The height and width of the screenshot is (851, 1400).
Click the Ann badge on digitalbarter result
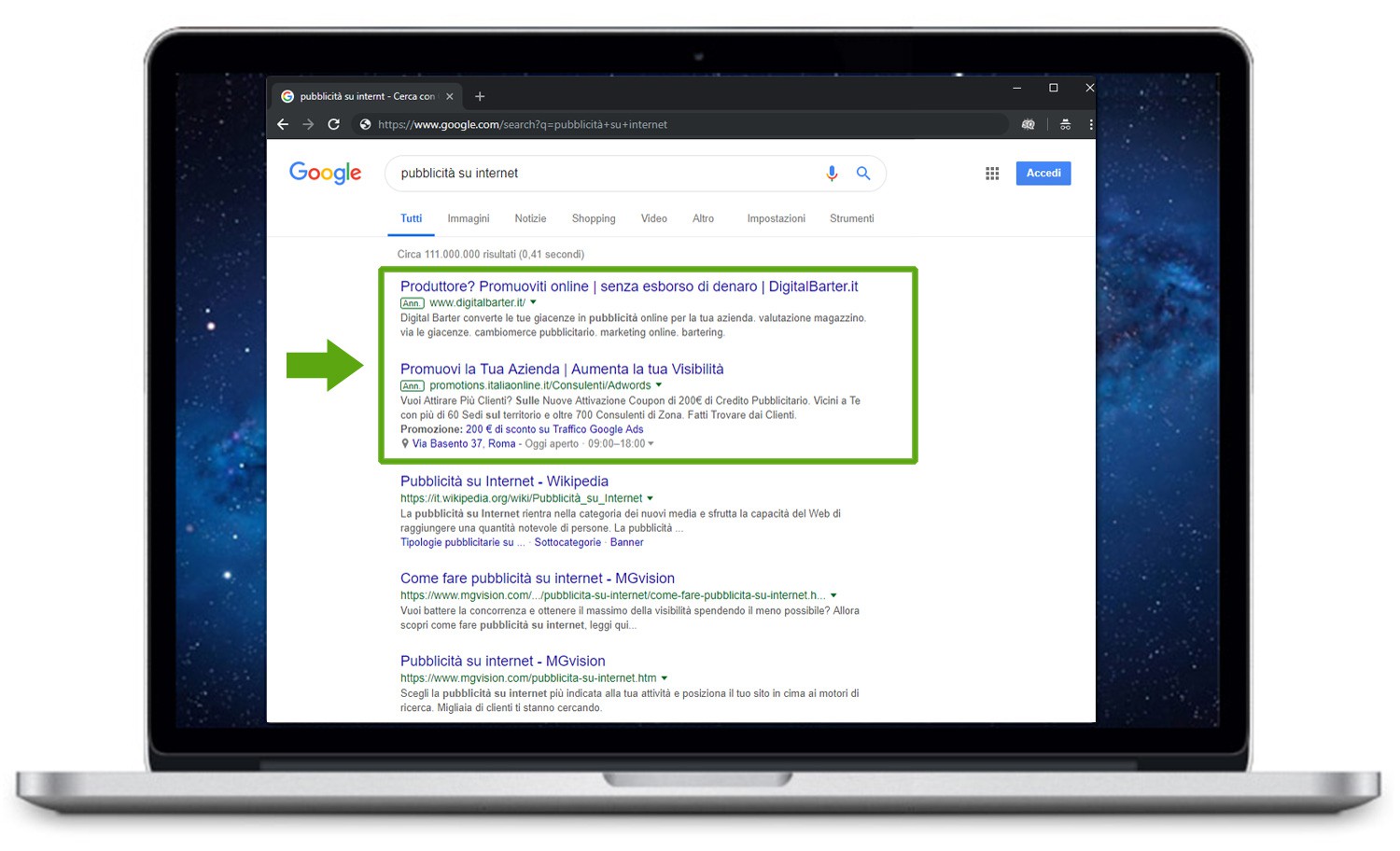click(x=412, y=303)
